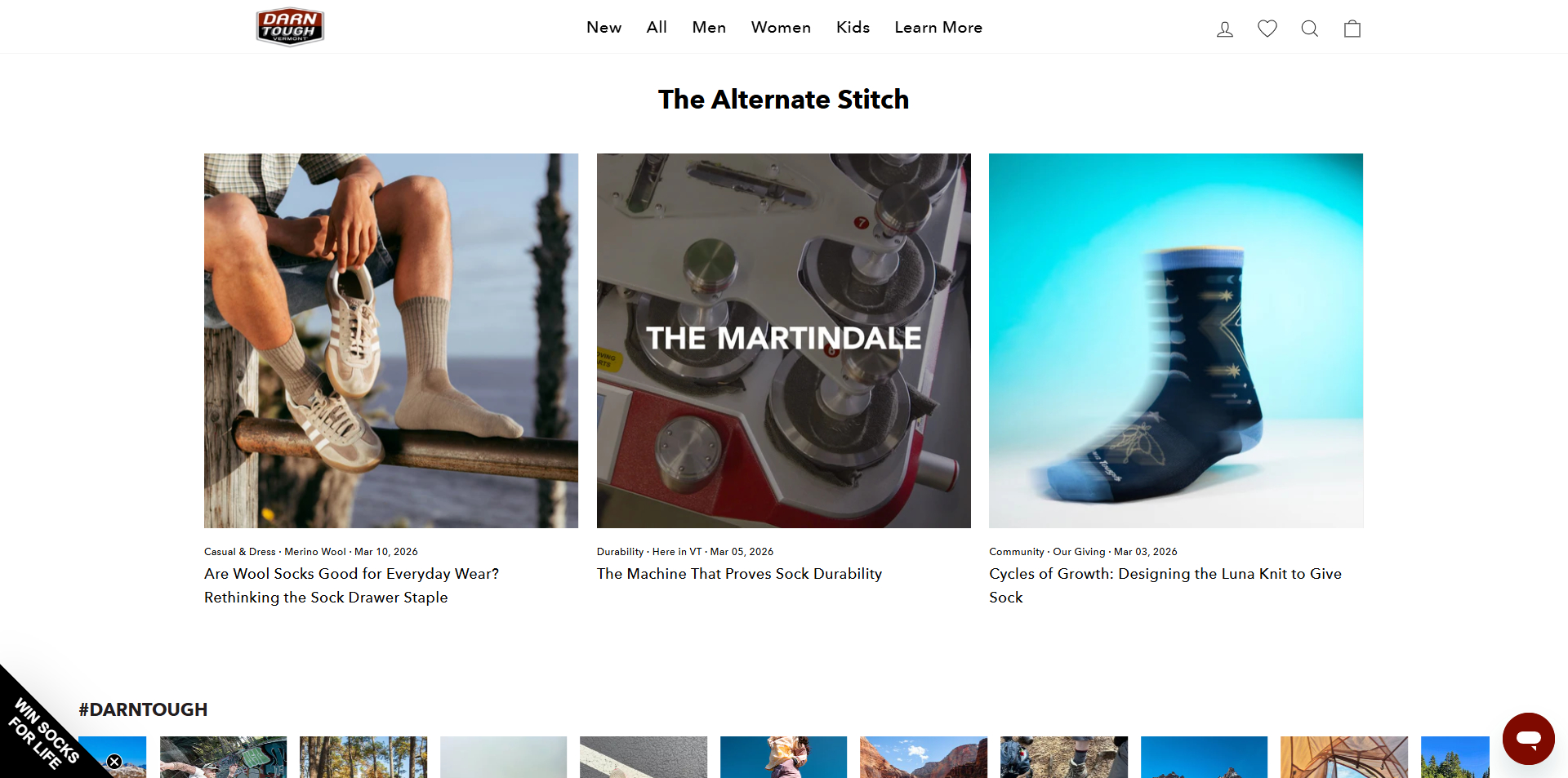Open the wool socks everyday wear article
The height and width of the screenshot is (778, 1568).
pos(351,585)
